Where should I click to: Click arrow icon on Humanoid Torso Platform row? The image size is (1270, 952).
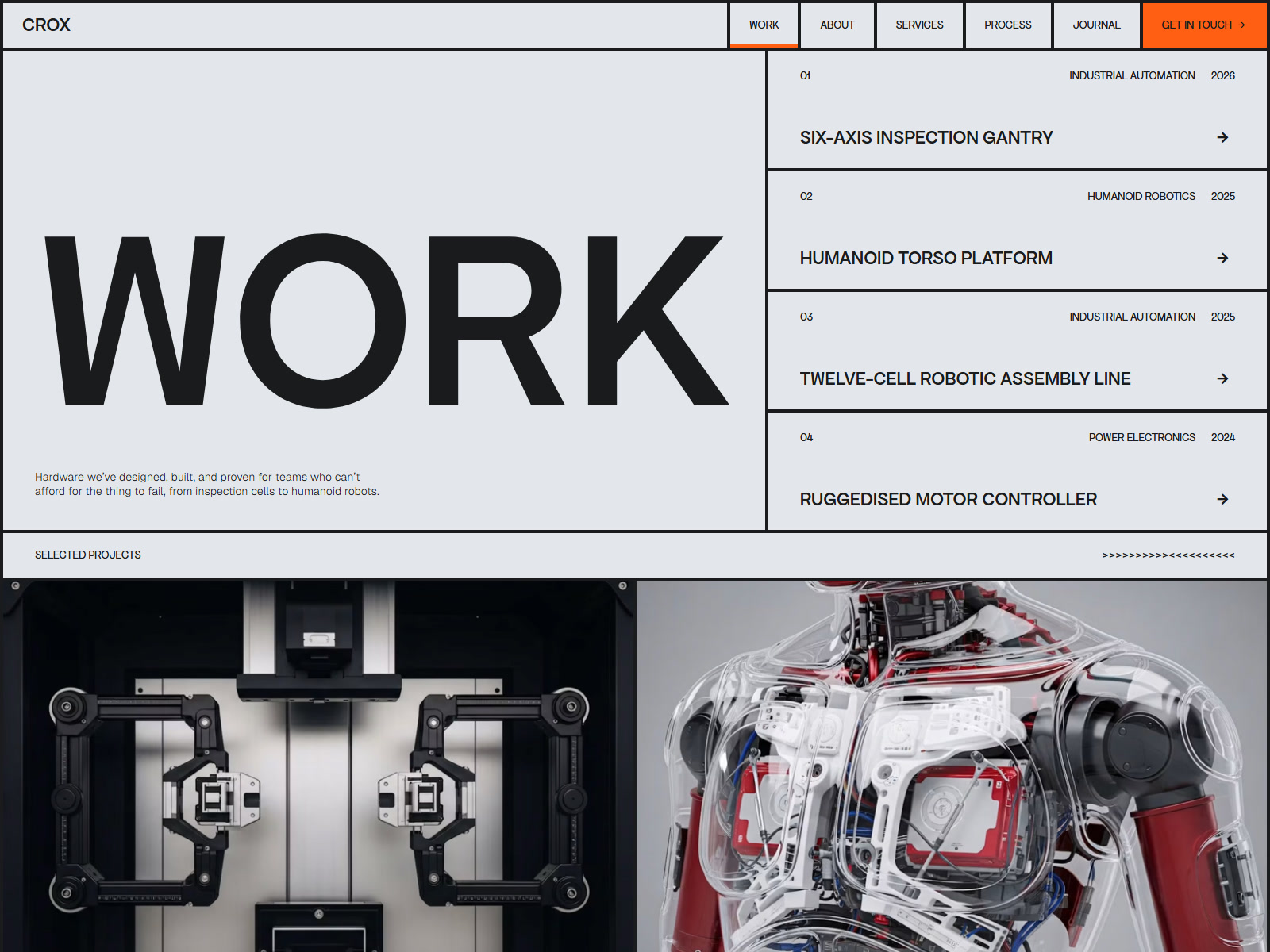coord(1222,258)
